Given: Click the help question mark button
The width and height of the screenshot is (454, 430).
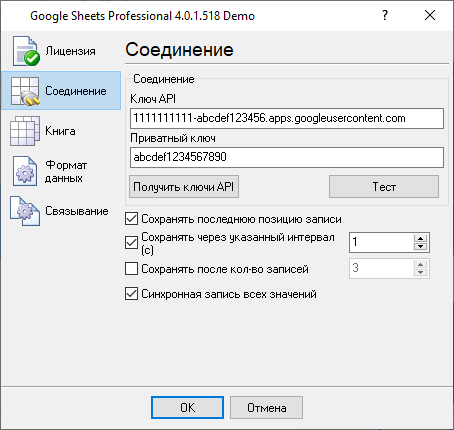Looking at the screenshot, I should click(x=385, y=15).
